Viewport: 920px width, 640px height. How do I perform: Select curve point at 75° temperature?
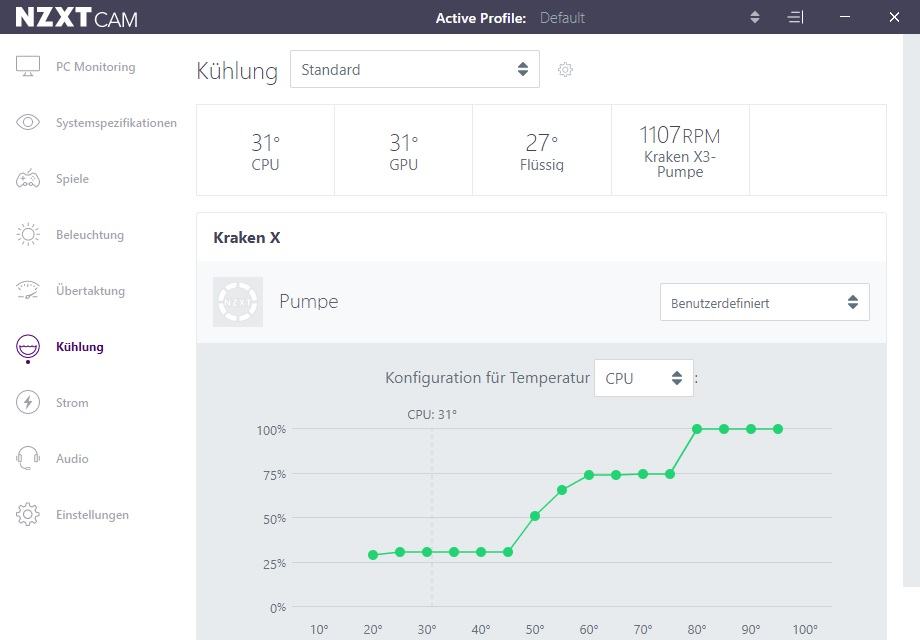(670, 474)
